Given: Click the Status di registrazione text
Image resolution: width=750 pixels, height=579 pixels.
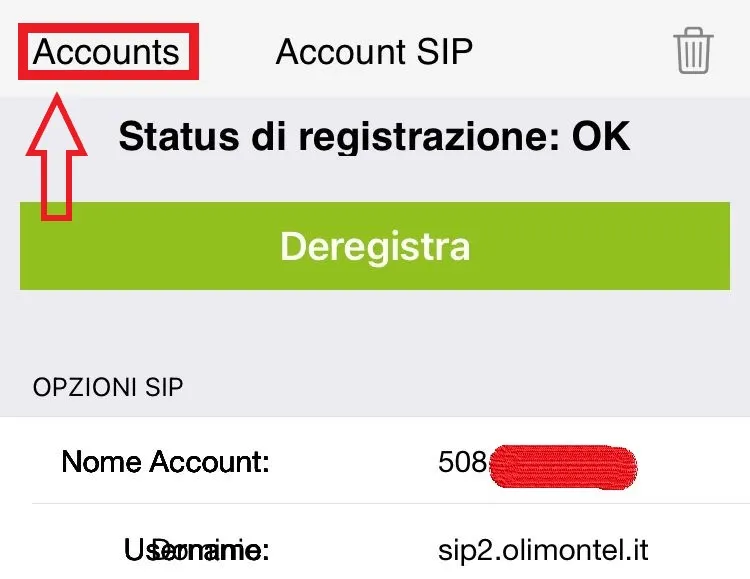Looking at the screenshot, I should pos(374,137).
